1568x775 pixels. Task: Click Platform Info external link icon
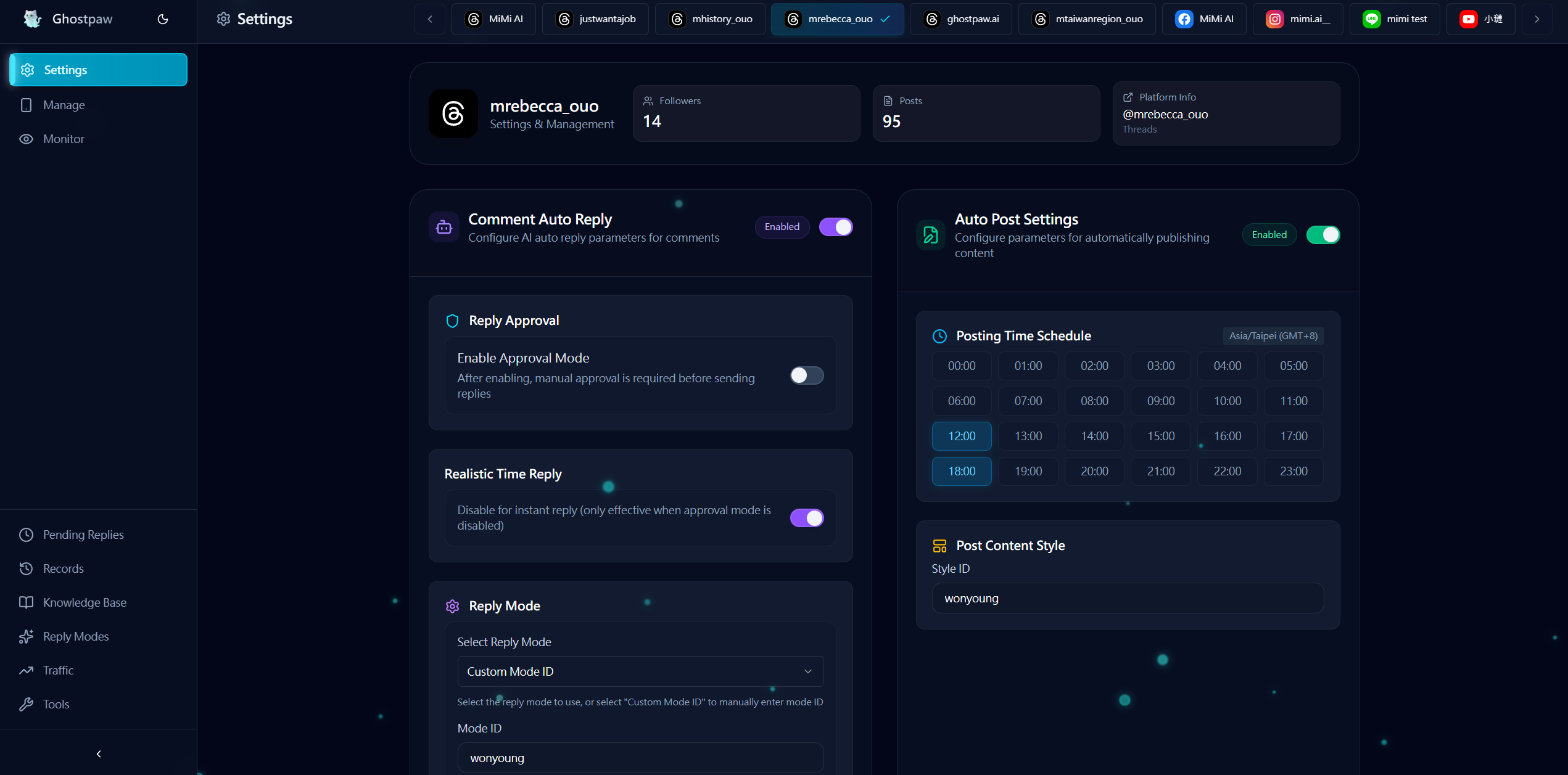click(x=1128, y=97)
